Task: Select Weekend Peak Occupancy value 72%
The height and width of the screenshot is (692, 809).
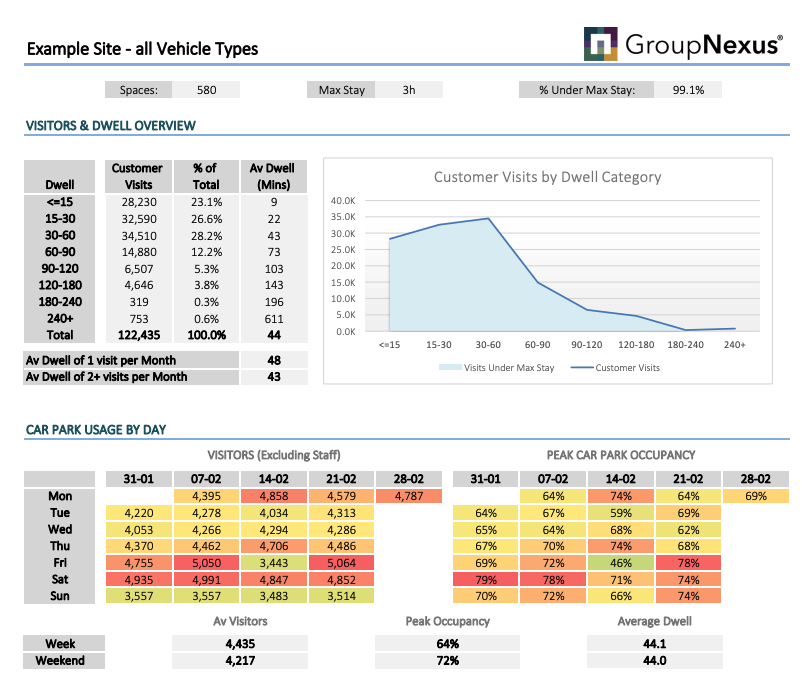Action: [x=447, y=661]
